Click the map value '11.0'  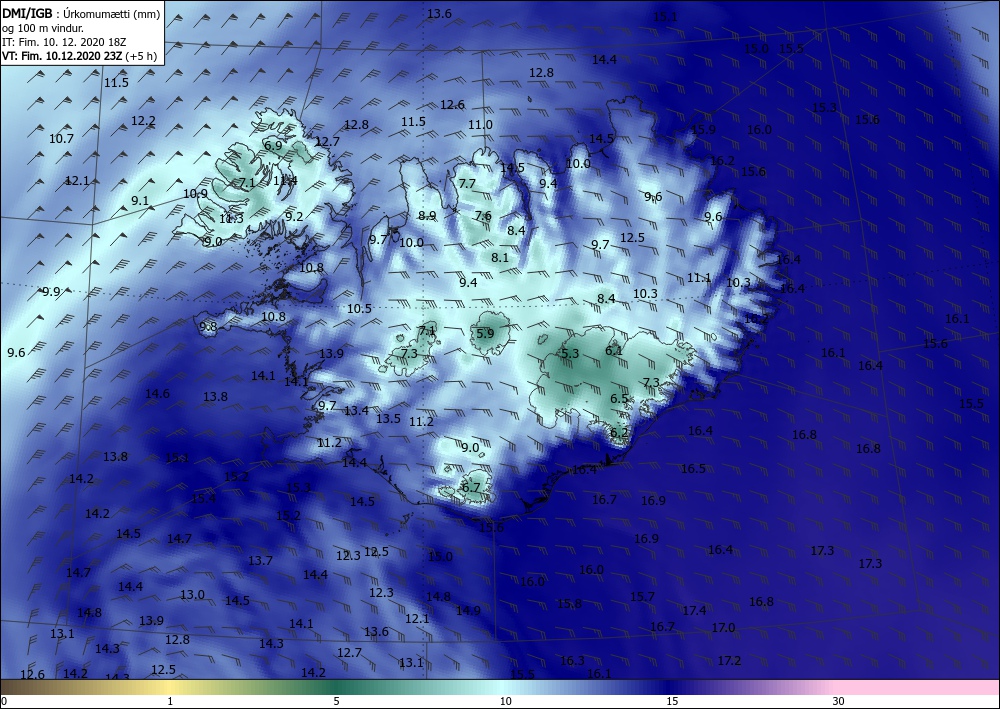click(x=480, y=125)
